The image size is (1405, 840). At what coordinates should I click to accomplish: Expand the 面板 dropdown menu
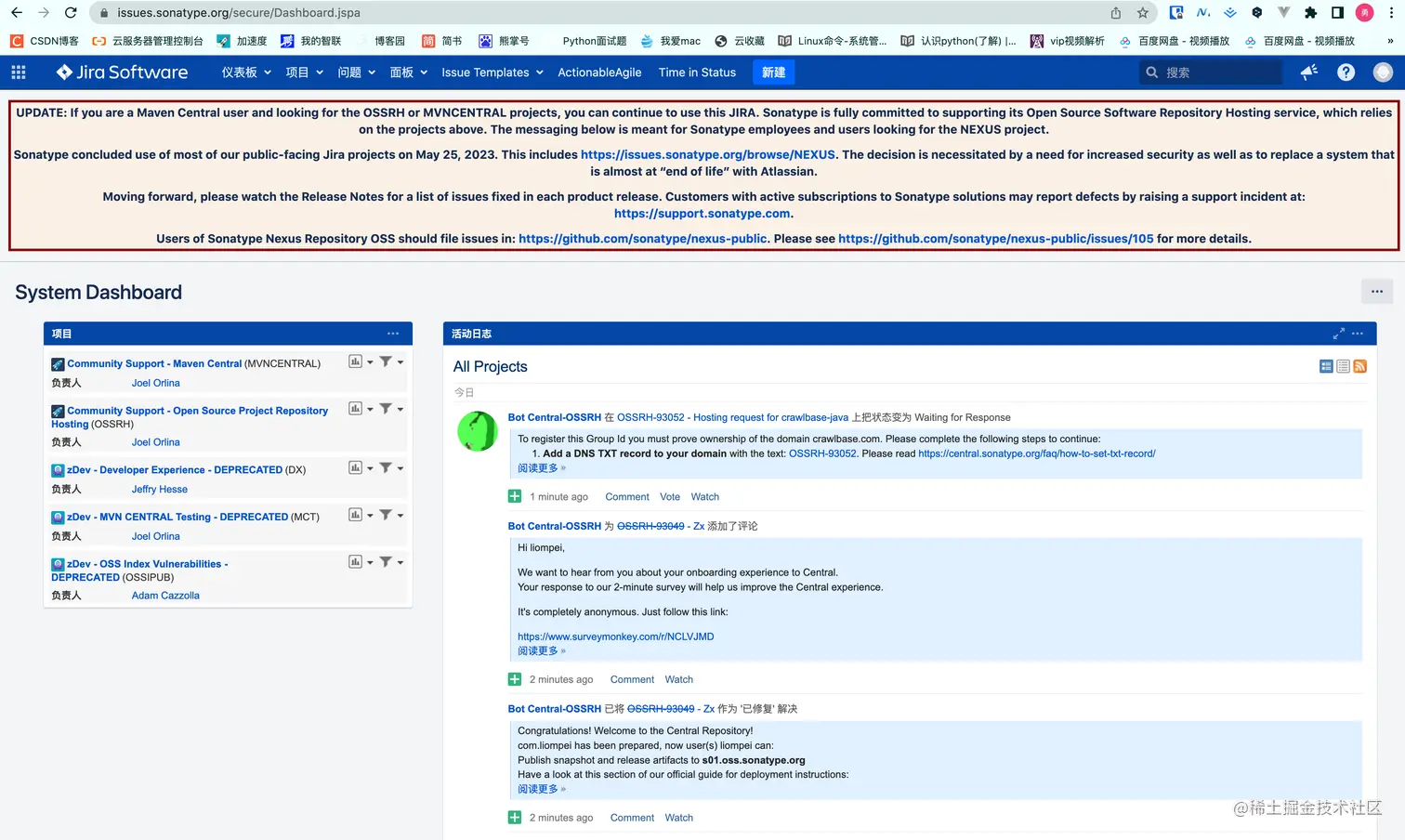(408, 72)
